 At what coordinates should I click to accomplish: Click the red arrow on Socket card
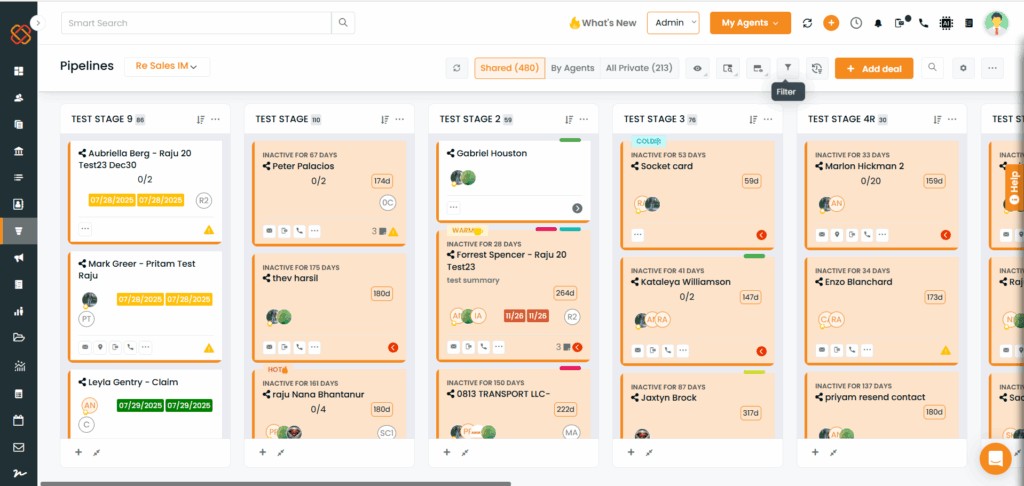click(761, 235)
